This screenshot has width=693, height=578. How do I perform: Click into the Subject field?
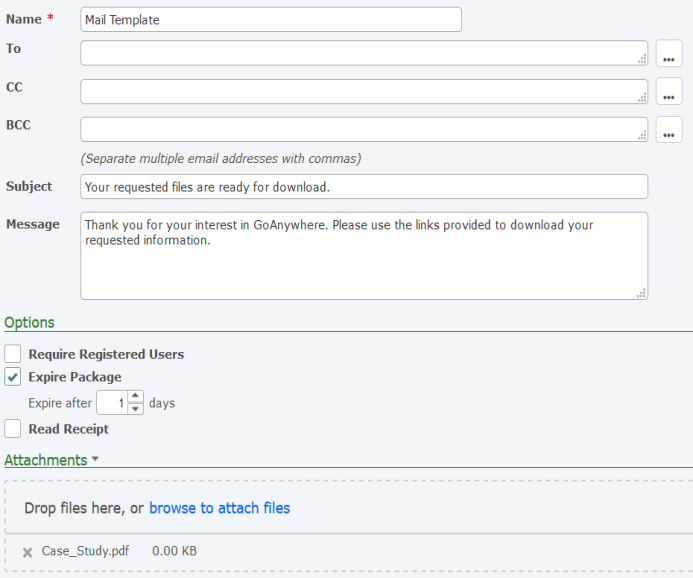tap(364, 187)
